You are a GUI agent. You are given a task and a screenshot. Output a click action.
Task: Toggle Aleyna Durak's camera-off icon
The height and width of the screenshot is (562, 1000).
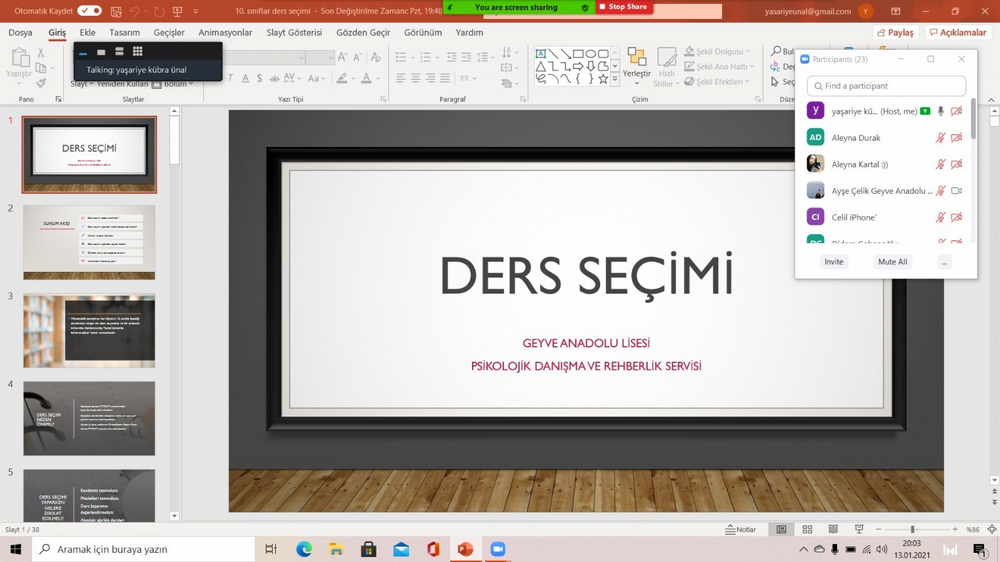(x=956, y=138)
